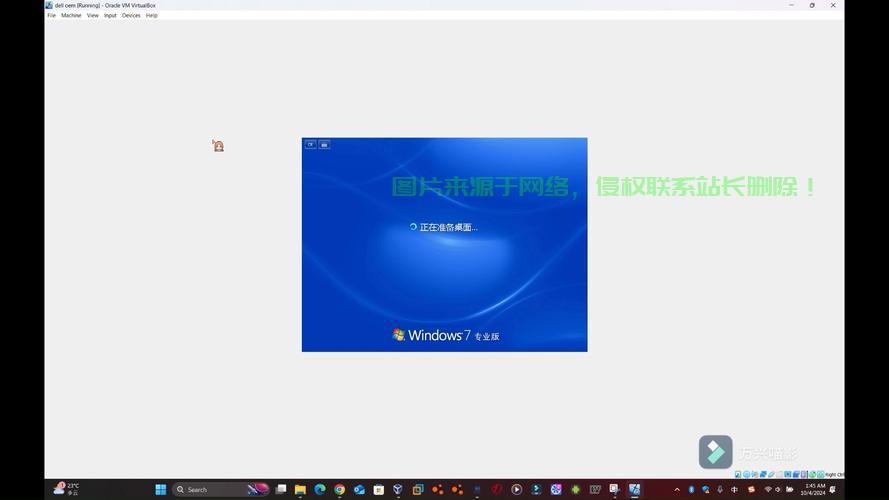This screenshot has width=889, height=500.
Task: Open Outlook from the taskbar
Action: (359, 489)
